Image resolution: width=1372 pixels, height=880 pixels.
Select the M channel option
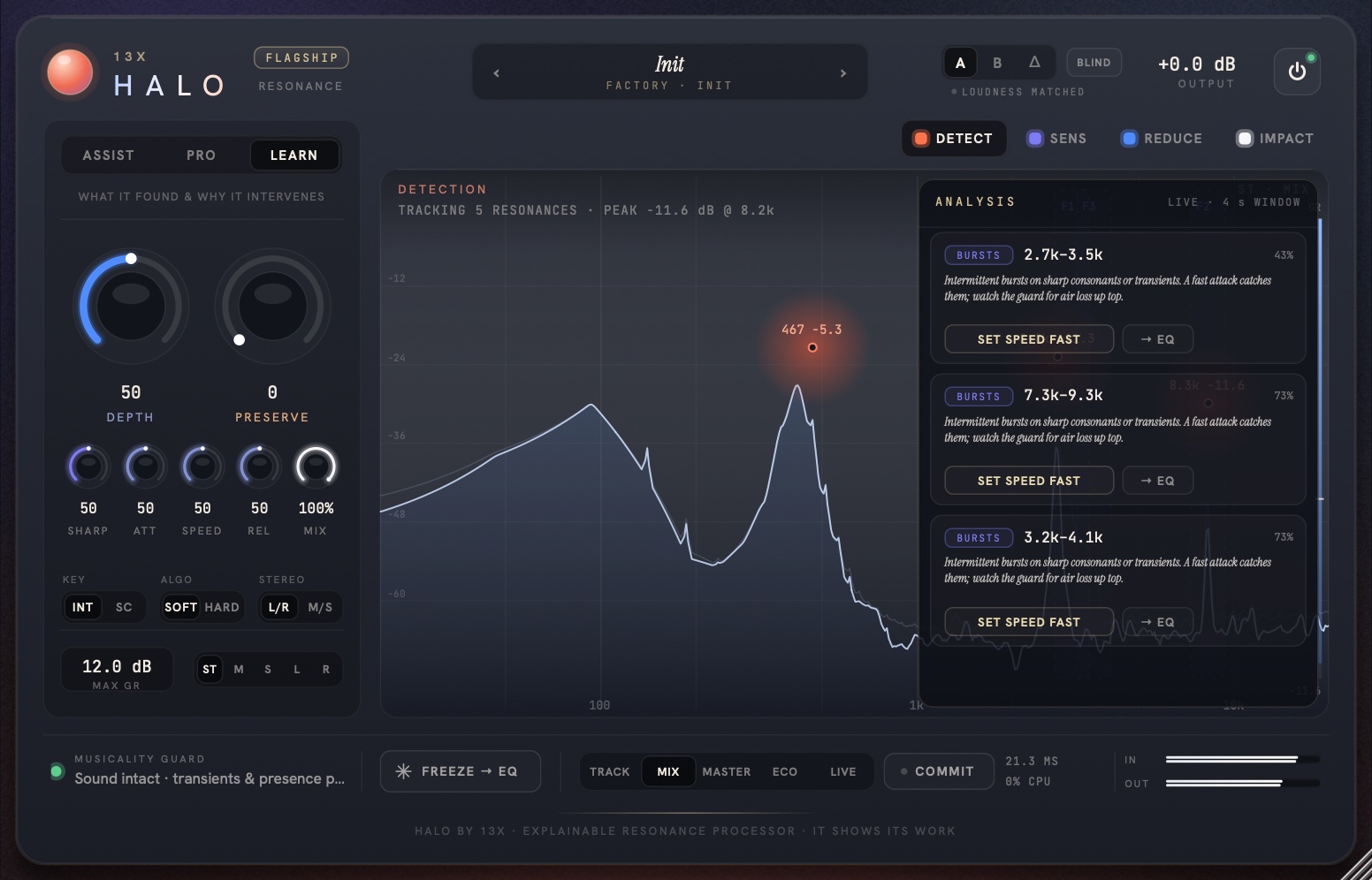239,670
